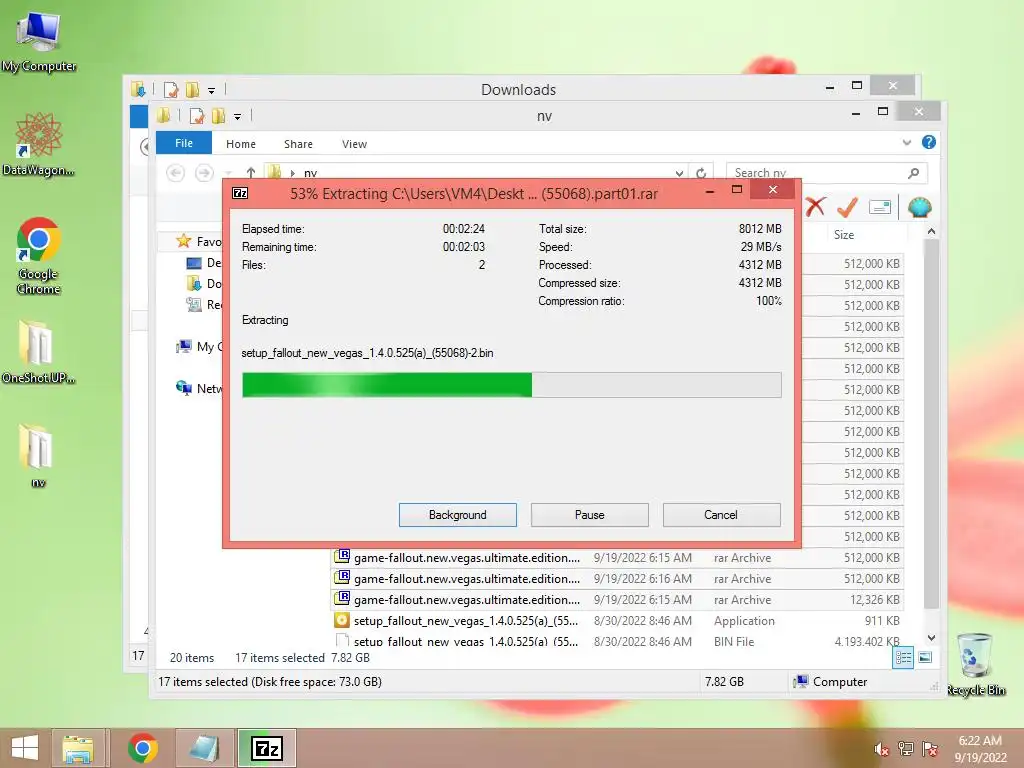This screenshot has width=1024, height=768.
Task: Select Network in the navigation pane
Action: tap(200, 388)
